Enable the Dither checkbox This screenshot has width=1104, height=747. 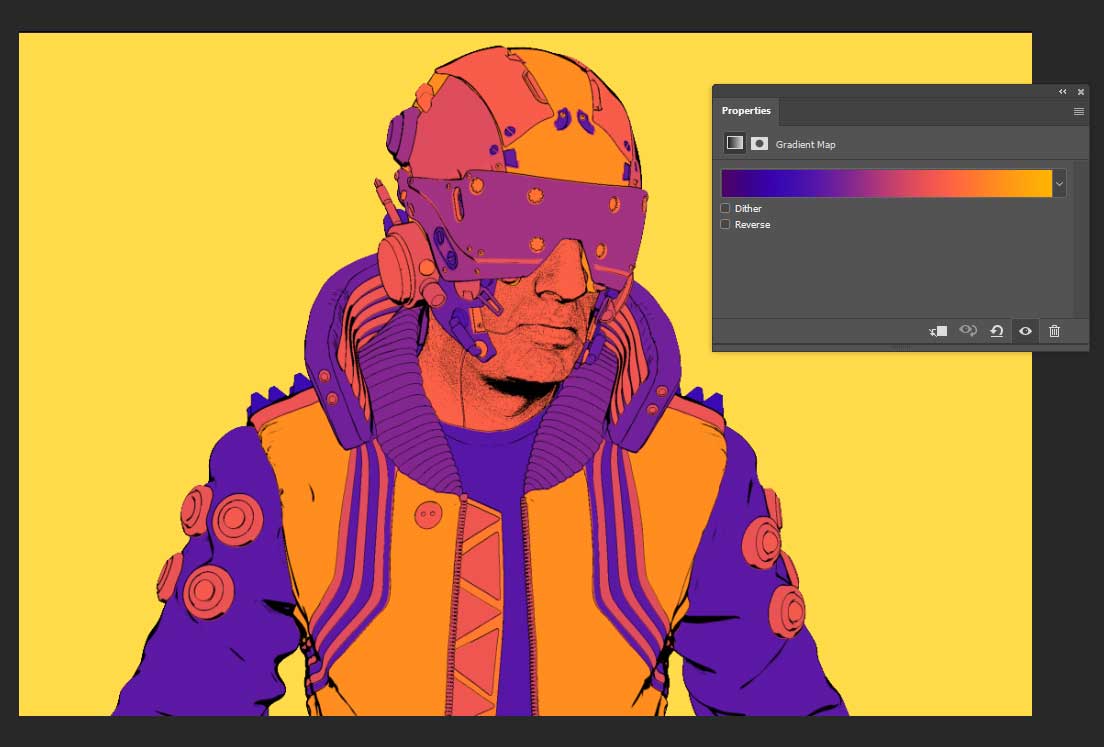(x=725, y=208)
